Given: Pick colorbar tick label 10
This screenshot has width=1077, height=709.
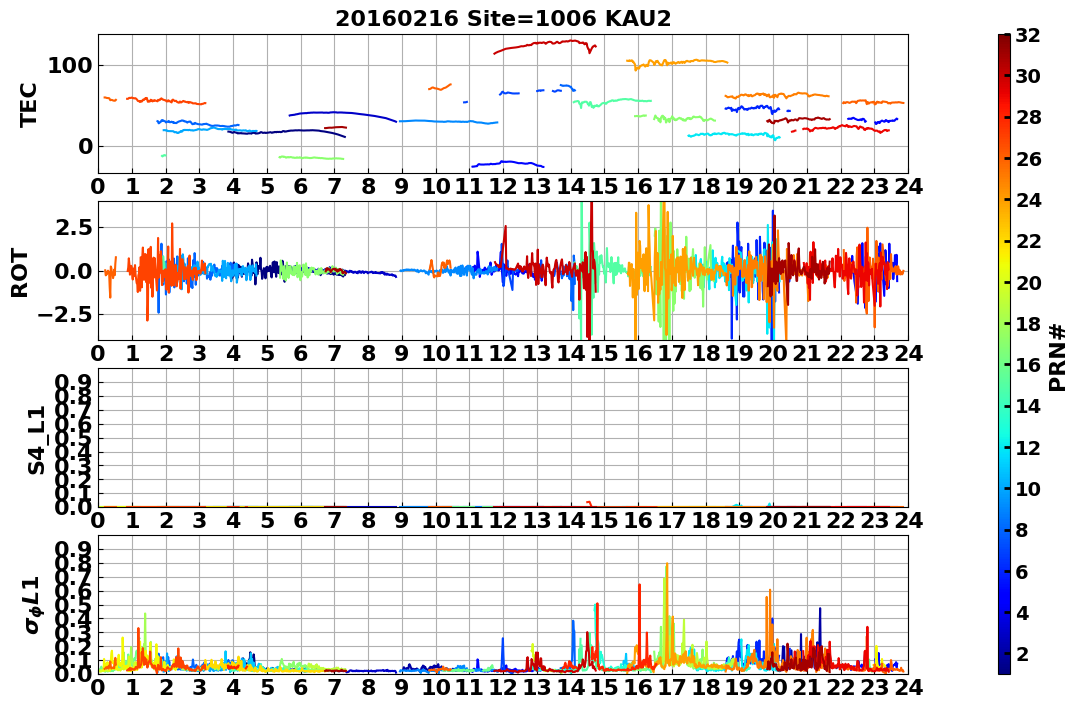Looking at the screenshot, I should (x=1028, y=488).
